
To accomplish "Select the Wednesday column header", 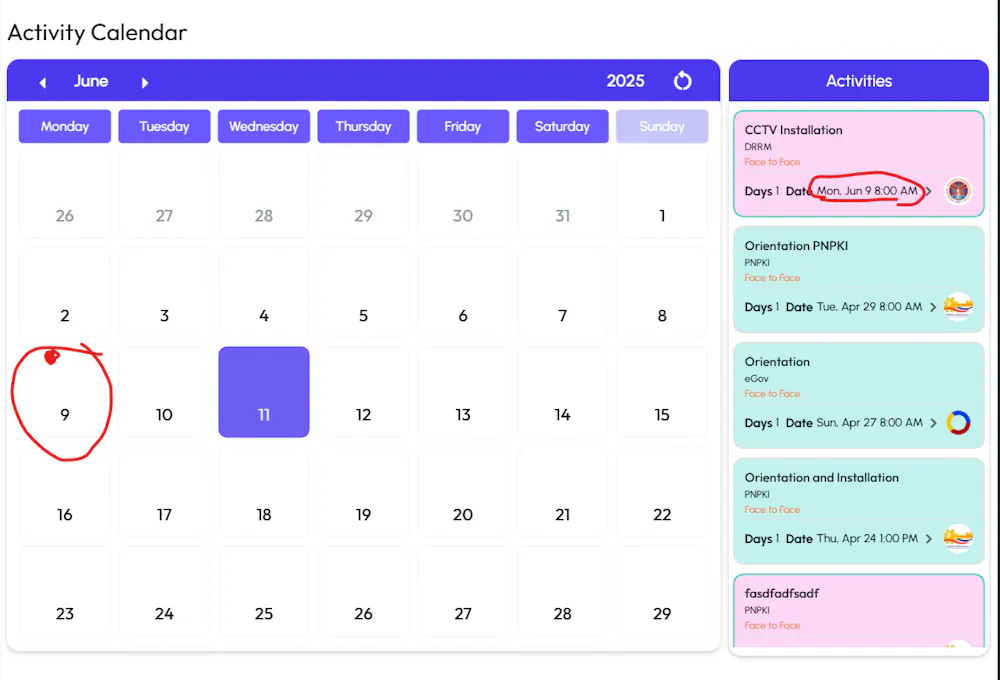I will [263, 126].
